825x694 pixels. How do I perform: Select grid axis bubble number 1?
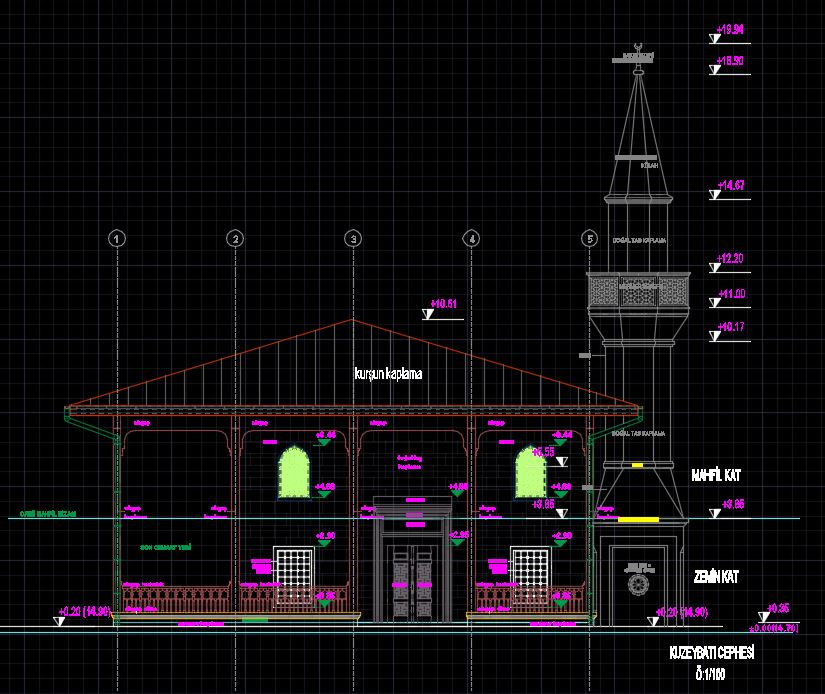pos(117,239)
